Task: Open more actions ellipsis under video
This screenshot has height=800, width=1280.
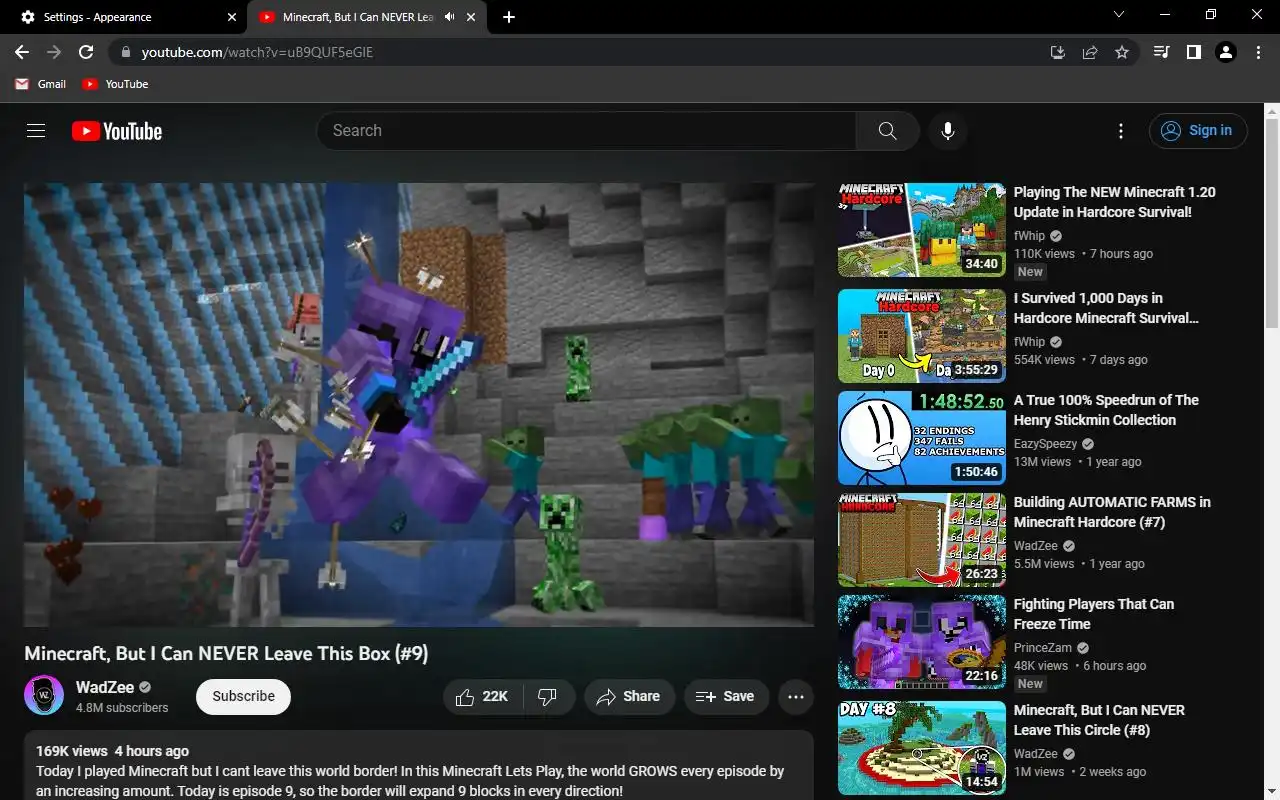Action: [x=796, y=697]
